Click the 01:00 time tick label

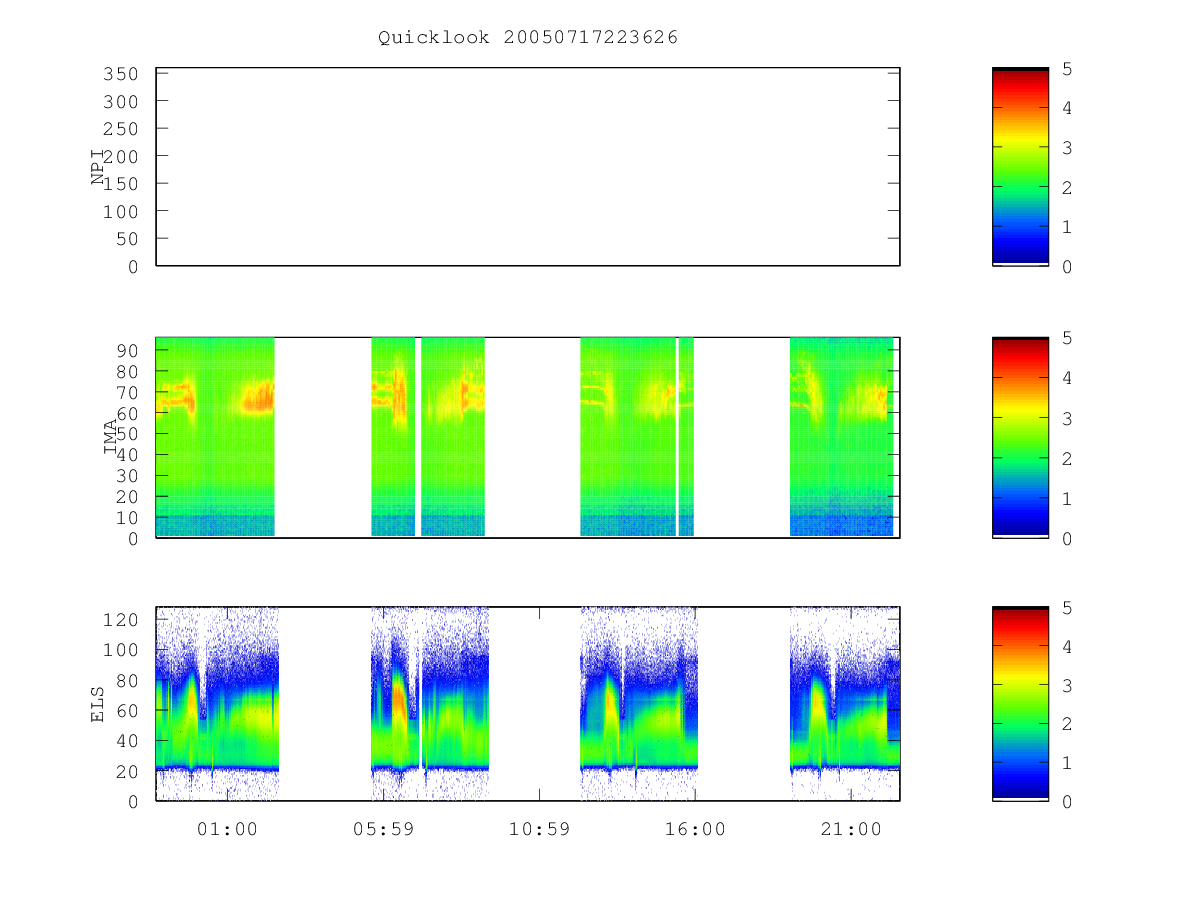pos(227,829)
